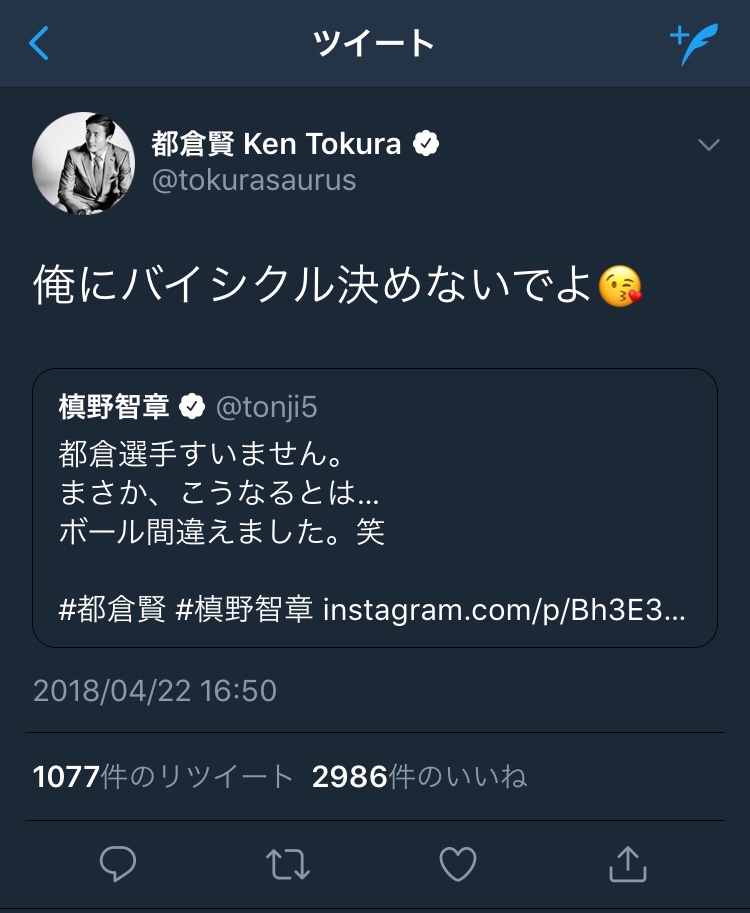Tap the #都倉賢 hashtag
This screenshot has width=750, height=913.
(112, 610)
